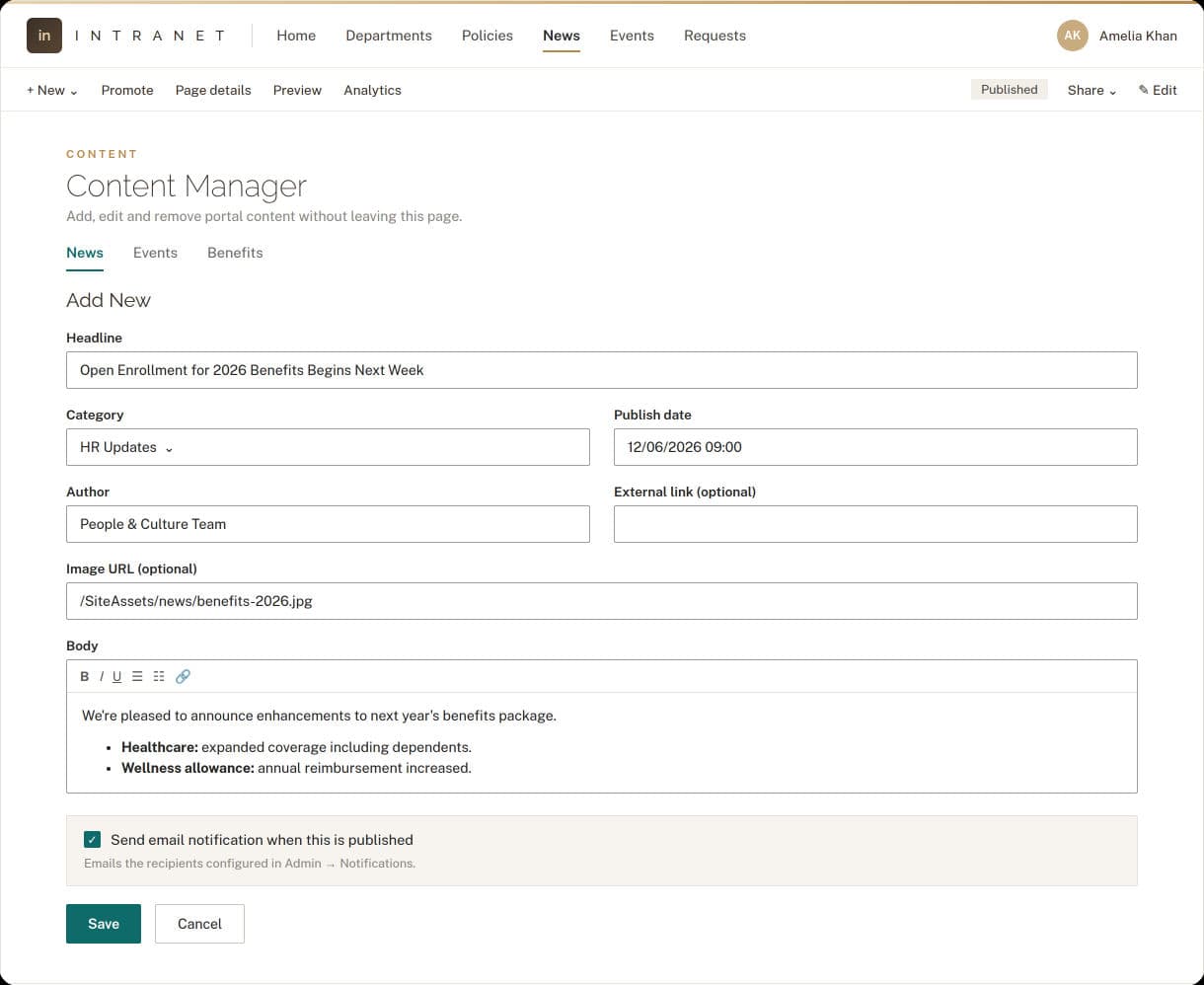Click the Cancel button

199,924
